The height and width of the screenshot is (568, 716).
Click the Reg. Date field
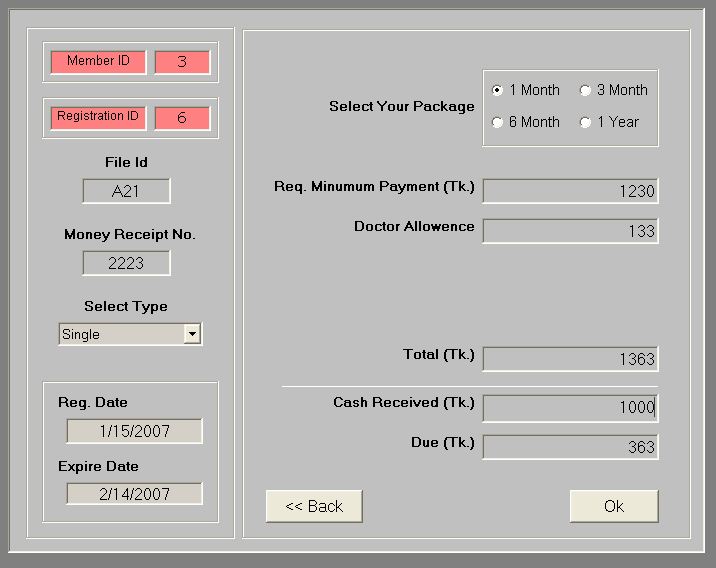point(134,431)
